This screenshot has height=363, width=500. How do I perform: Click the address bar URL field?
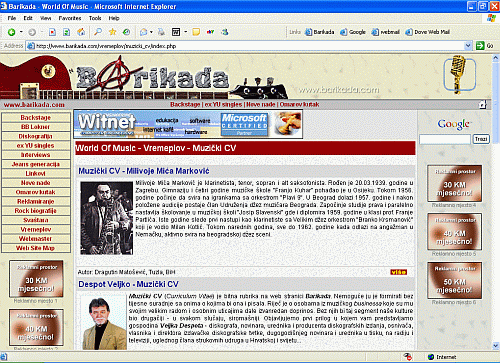click(x=246, y=46)
